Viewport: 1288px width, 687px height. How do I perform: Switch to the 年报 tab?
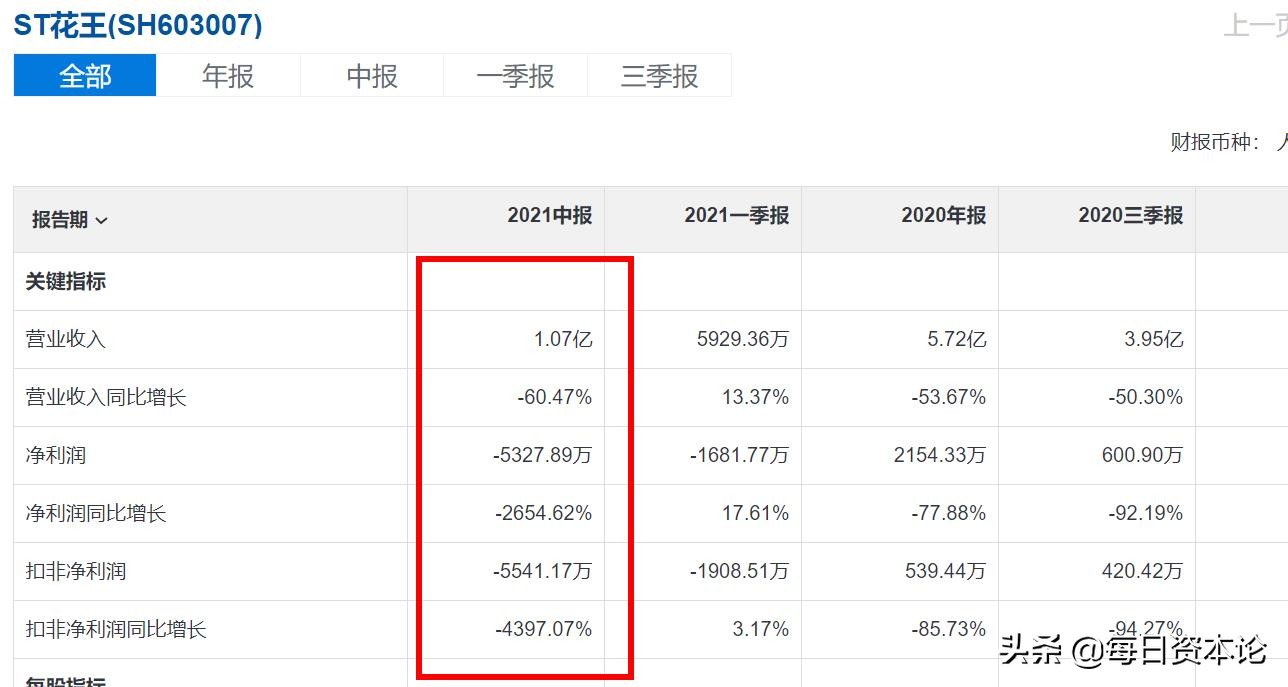(x=227, y=74)
